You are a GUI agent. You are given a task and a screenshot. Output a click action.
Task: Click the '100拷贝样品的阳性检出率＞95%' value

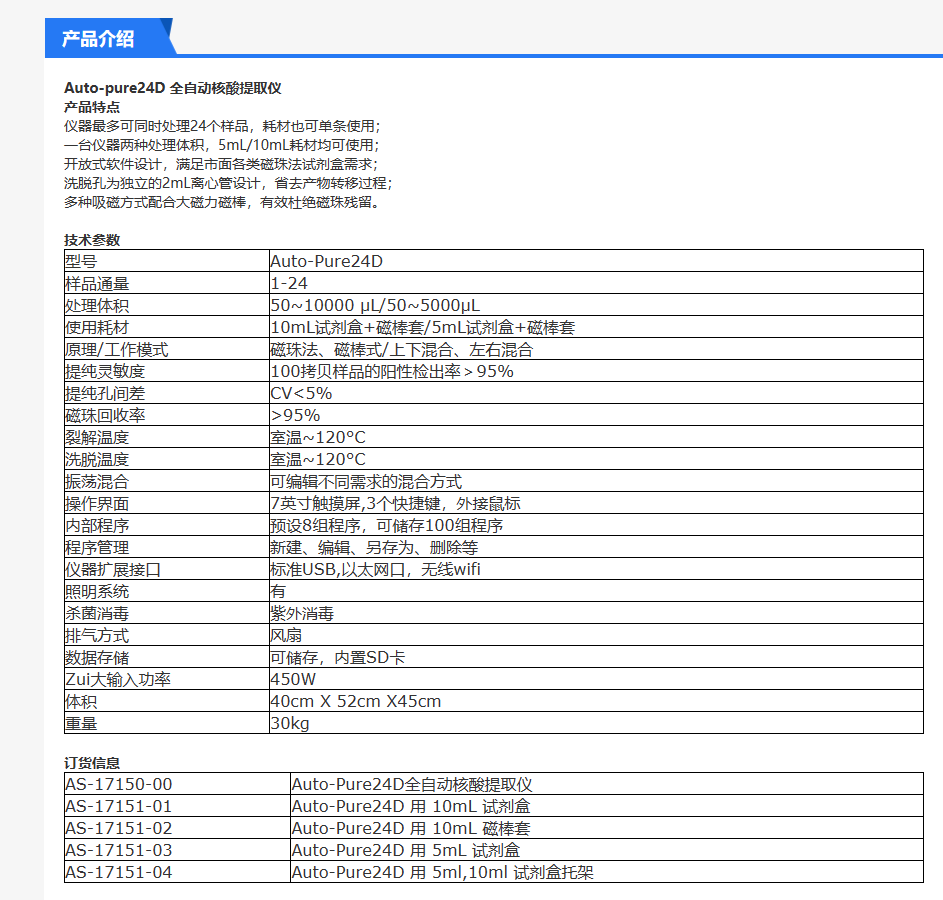(x=392, y=371)
